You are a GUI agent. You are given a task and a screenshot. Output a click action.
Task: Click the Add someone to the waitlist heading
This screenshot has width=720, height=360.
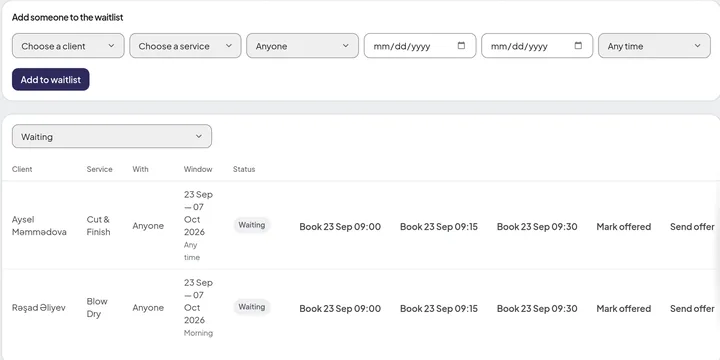pyautogui.click(x=68, y=17)
